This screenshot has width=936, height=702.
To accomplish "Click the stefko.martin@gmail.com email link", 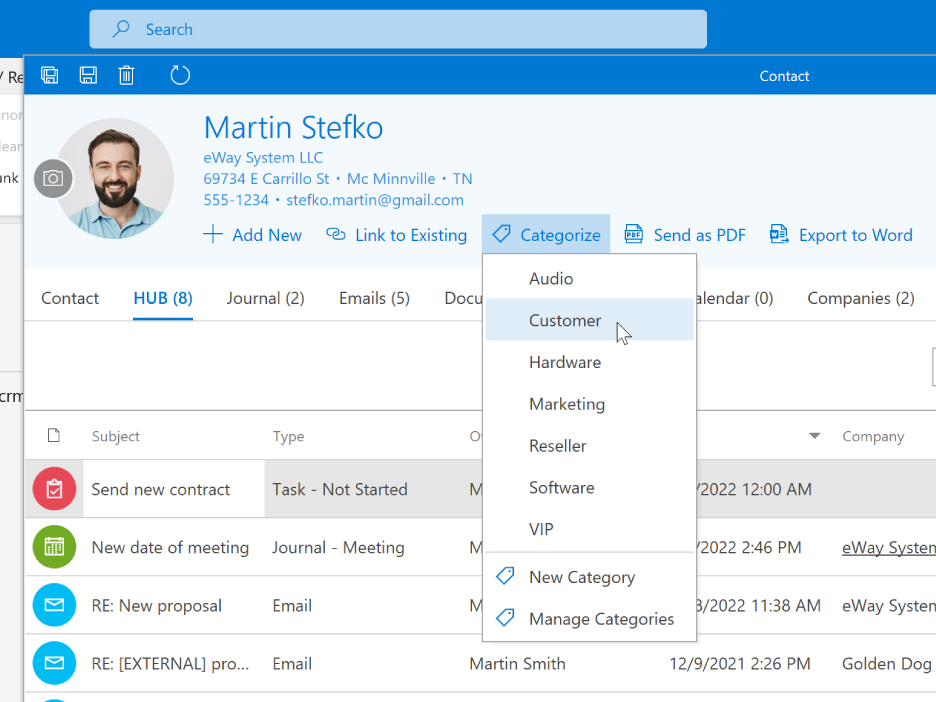I will 375,199.
